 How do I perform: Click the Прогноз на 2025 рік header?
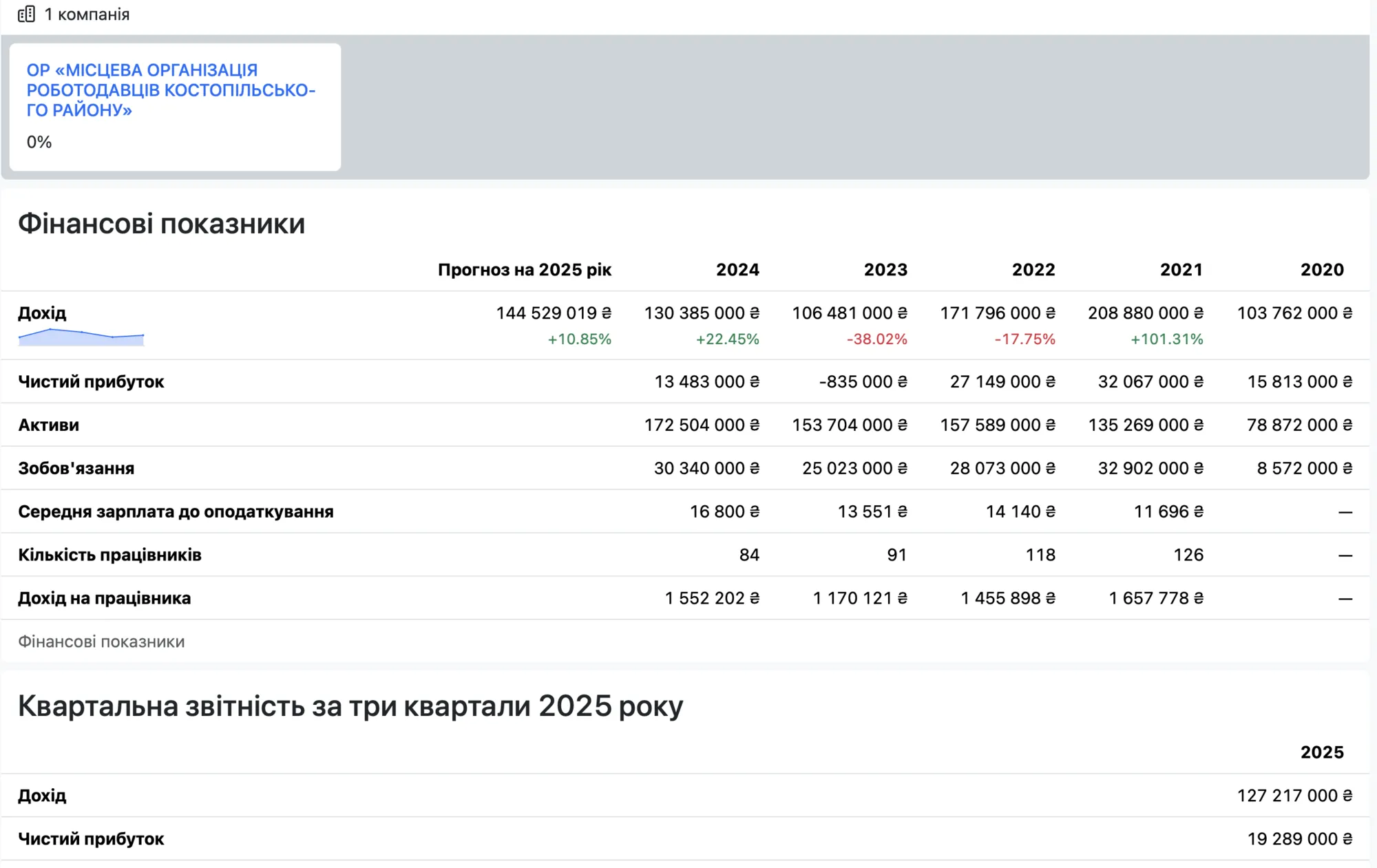(525, 270)
